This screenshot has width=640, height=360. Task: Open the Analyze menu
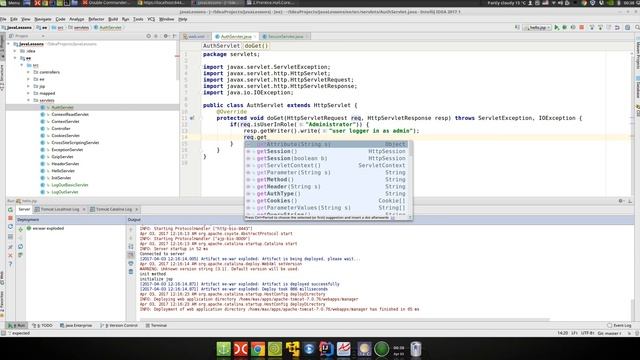coord(76,19)
